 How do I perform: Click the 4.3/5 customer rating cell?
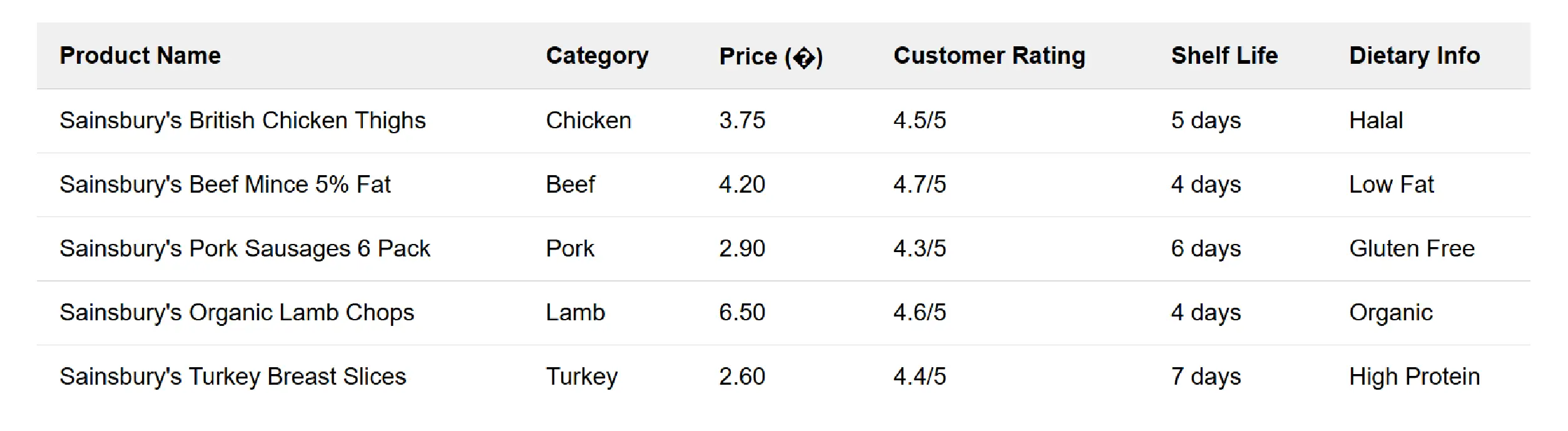tap(919, 248)
